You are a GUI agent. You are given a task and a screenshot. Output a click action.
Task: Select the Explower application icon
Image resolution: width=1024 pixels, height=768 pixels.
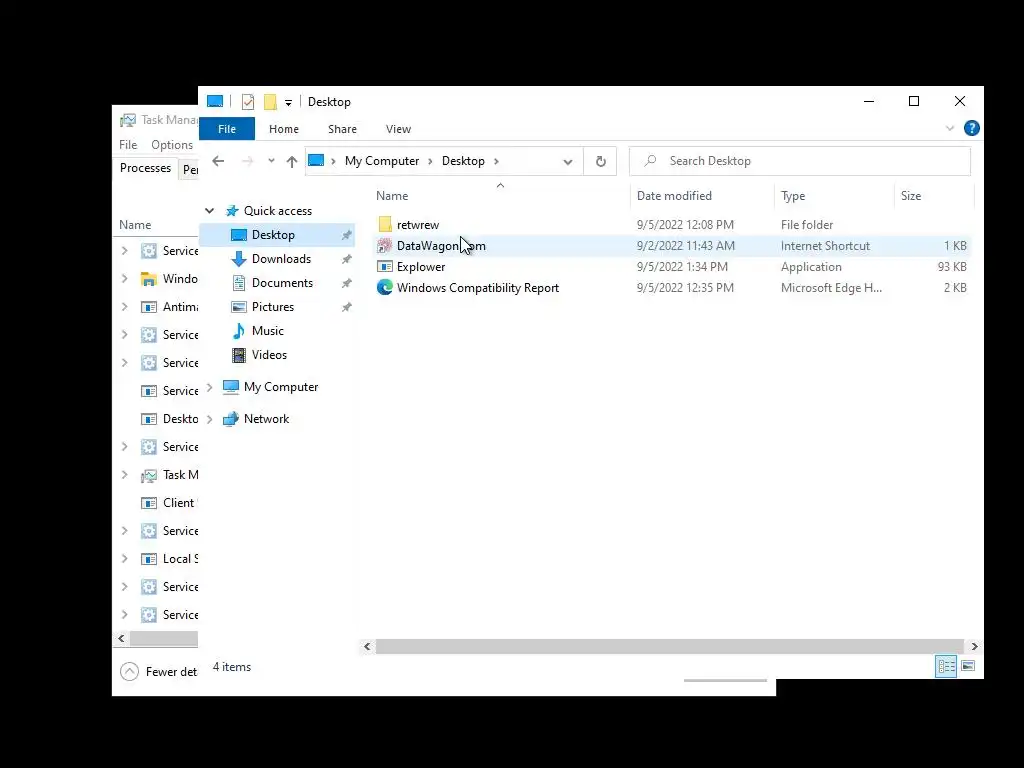coord(385,266)
